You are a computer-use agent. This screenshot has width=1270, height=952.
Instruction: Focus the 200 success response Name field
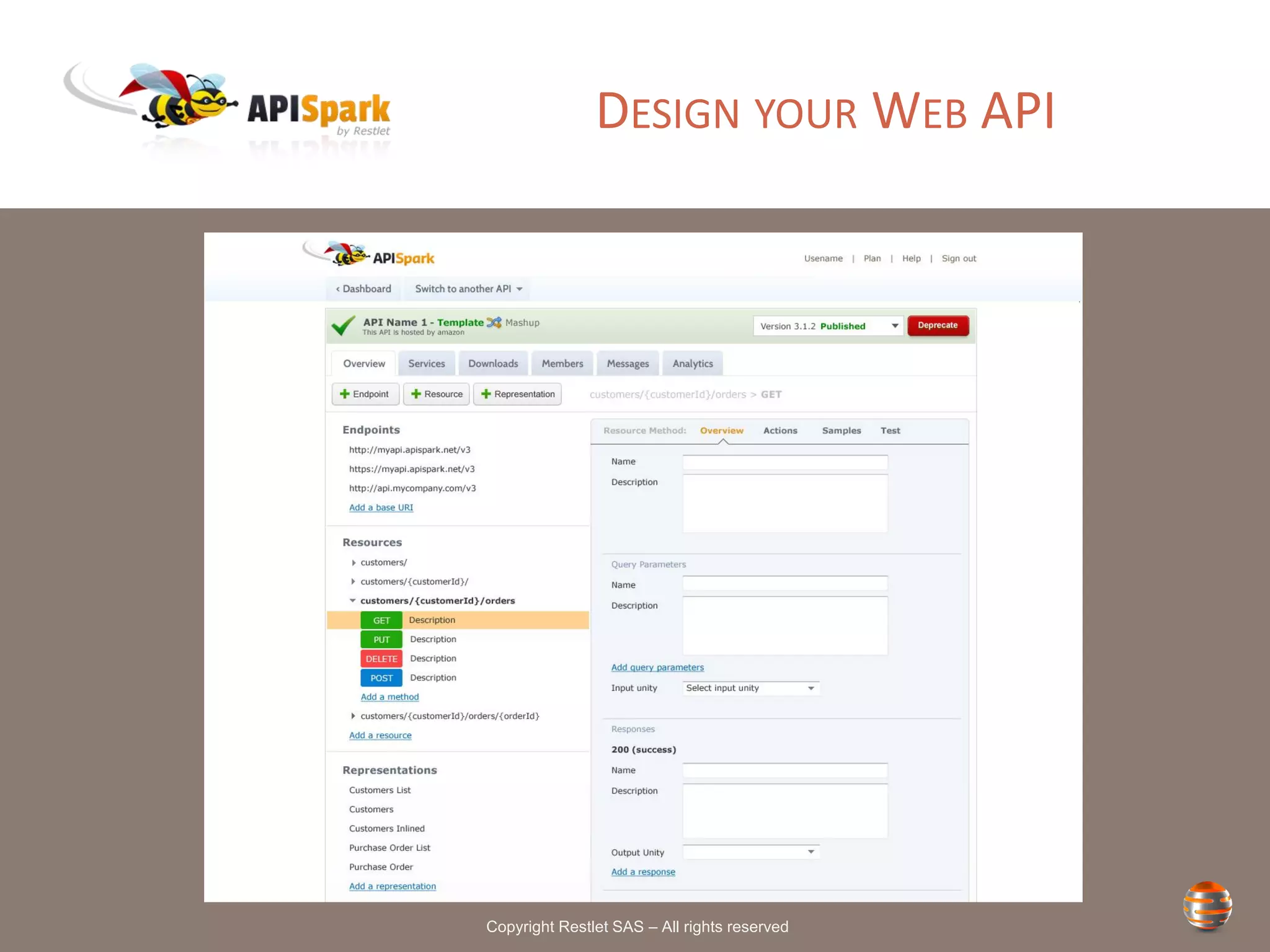coord(785,770)
